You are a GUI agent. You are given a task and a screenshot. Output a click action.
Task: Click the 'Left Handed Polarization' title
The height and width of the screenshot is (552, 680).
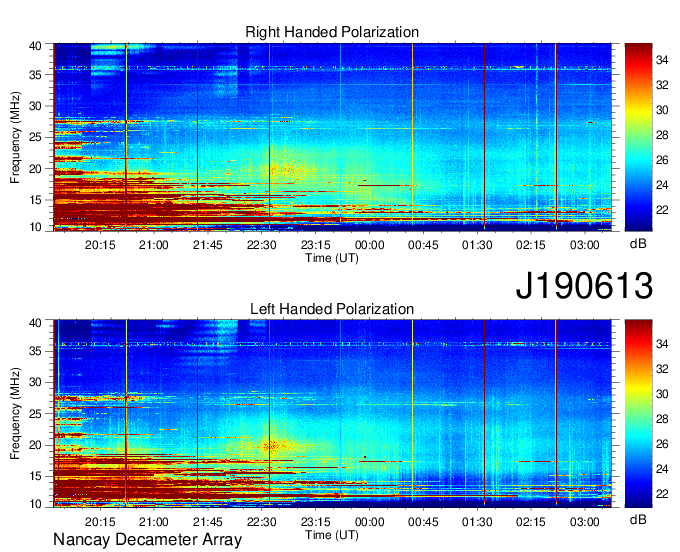point(332,309)
